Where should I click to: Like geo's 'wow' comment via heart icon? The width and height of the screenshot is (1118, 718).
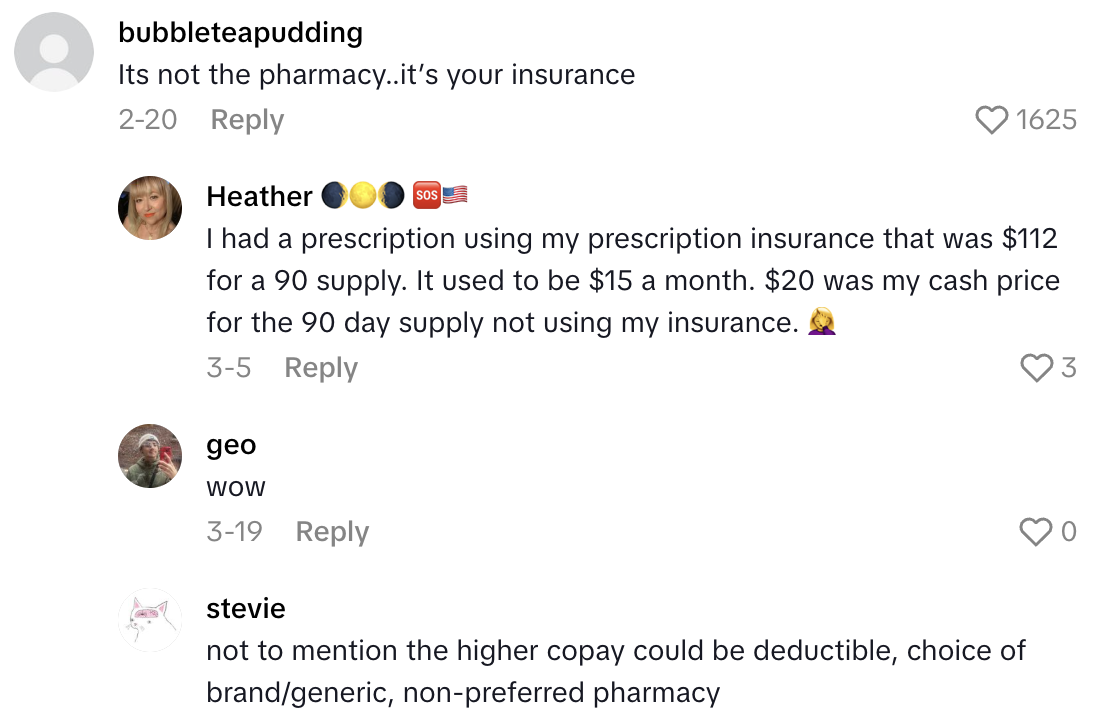tap(1035, 532)
